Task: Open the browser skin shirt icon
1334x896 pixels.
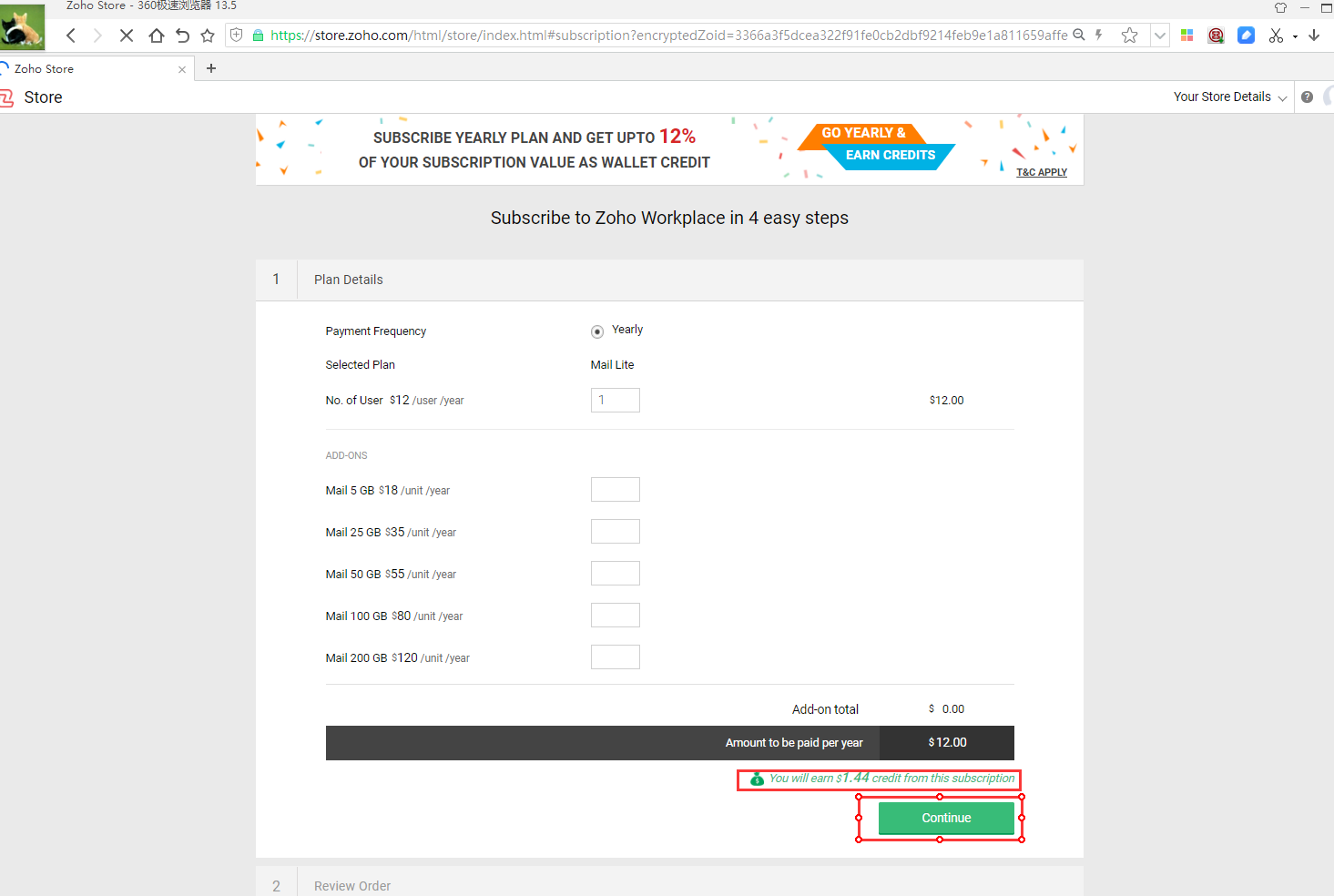Action: pyautogui.click(x=1281, y=7)
